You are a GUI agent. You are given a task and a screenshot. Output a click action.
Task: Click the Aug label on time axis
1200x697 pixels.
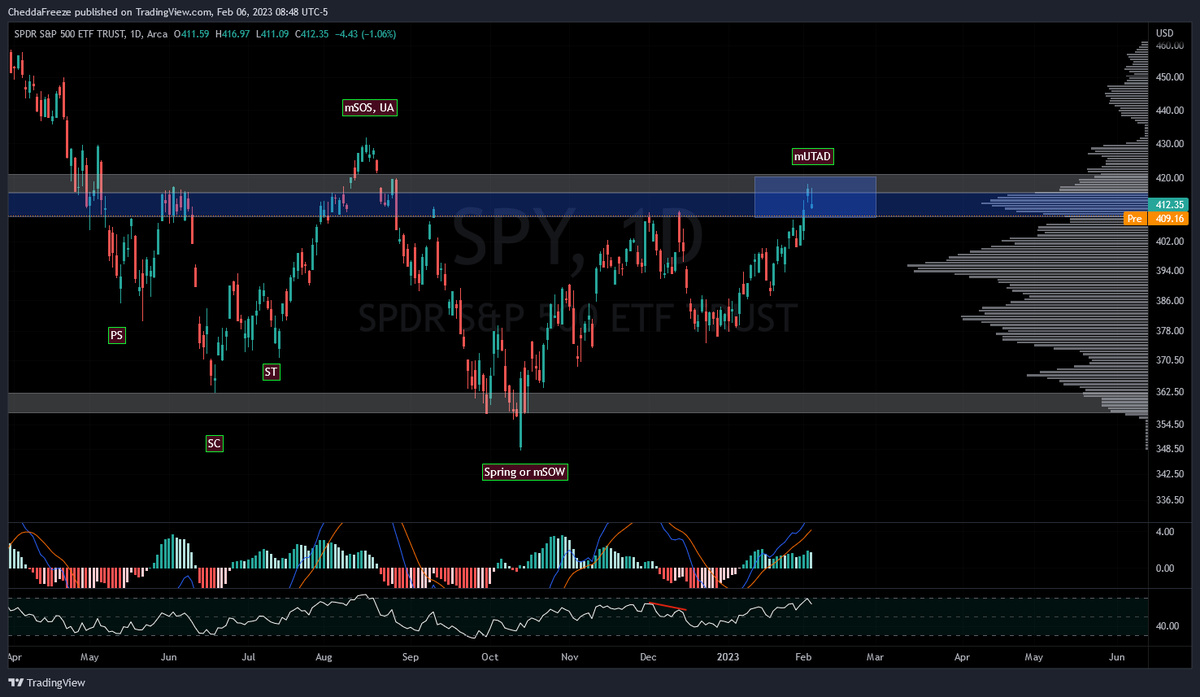point(324,658)
